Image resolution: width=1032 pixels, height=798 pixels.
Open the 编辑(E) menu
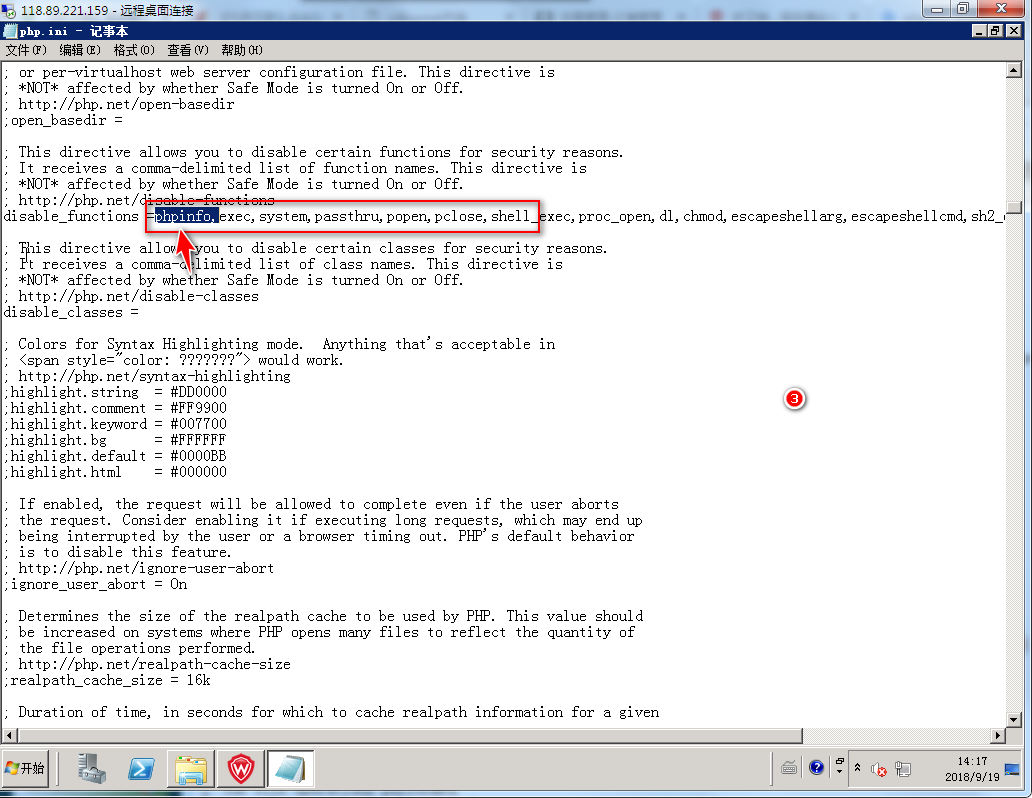[x=79, y=50]
